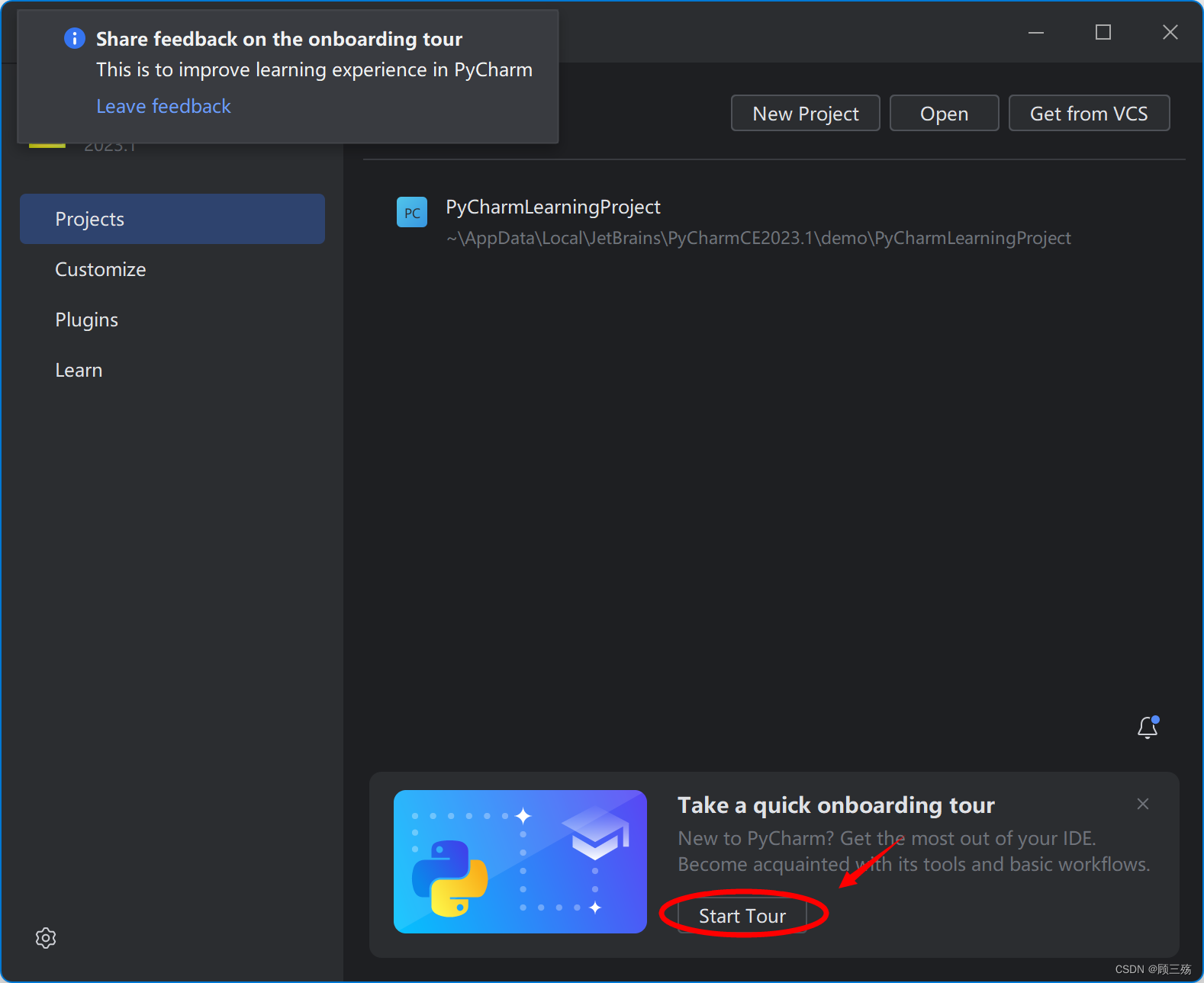Maximize the PyCharm welcome window
The width and height of the screenshot is (1204, 983).
coord(1103,32)
